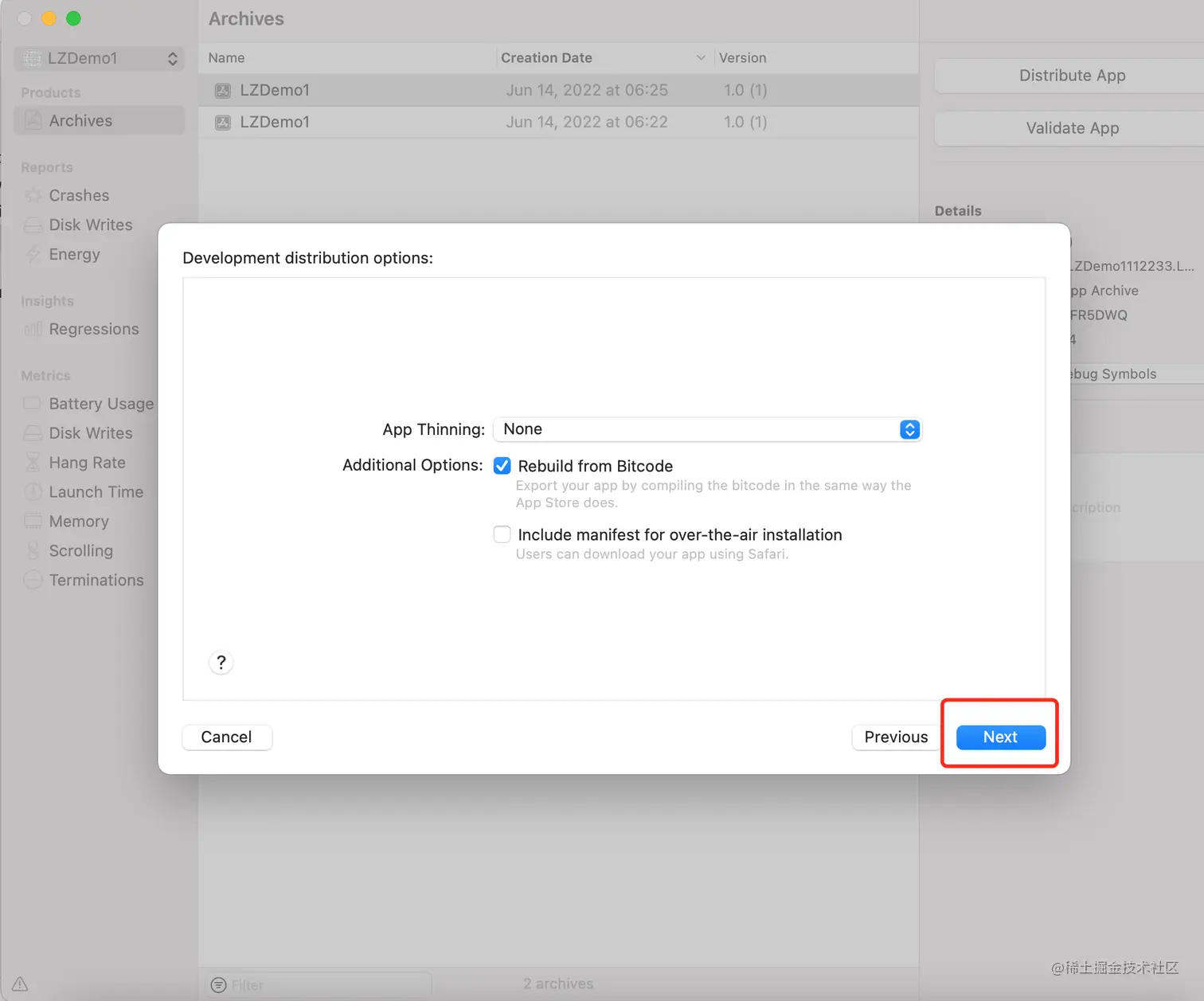The image size is (1204, 1001).
Task: Click the Scrolling icon
Action: (x=33, y=551)
